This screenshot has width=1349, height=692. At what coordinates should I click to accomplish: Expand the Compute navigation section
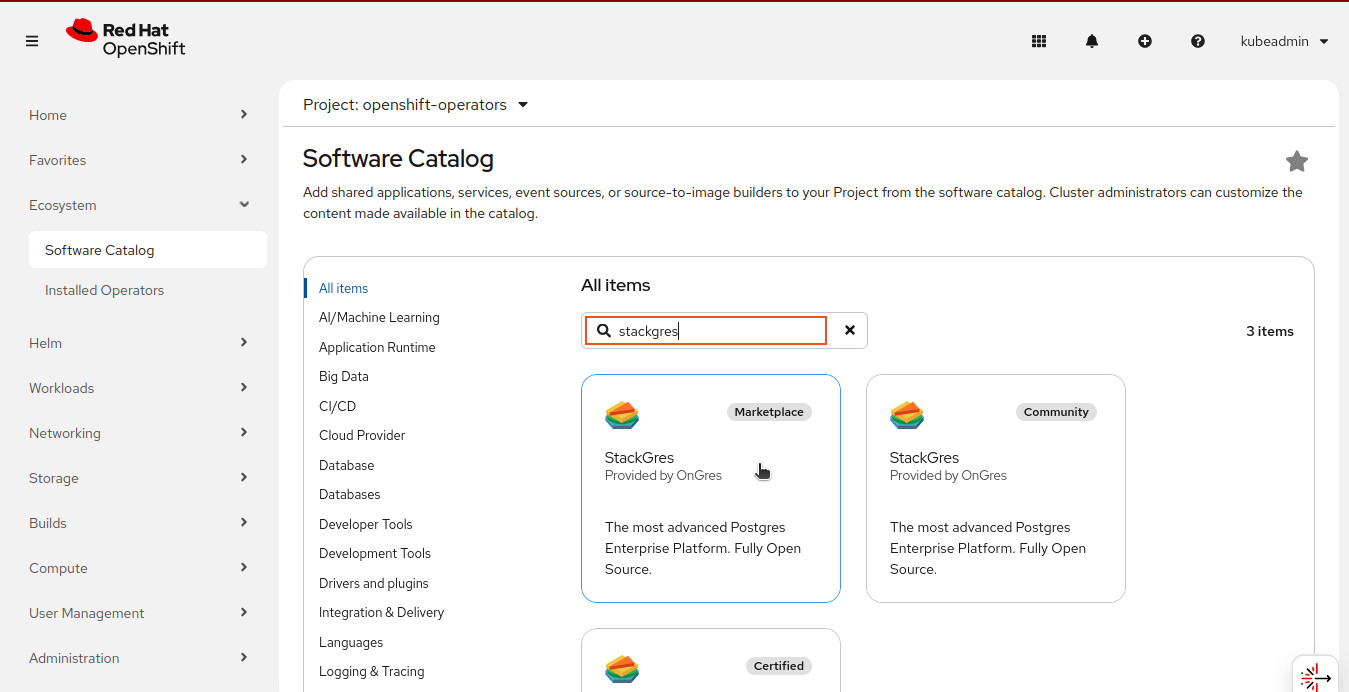coord(139,568)
